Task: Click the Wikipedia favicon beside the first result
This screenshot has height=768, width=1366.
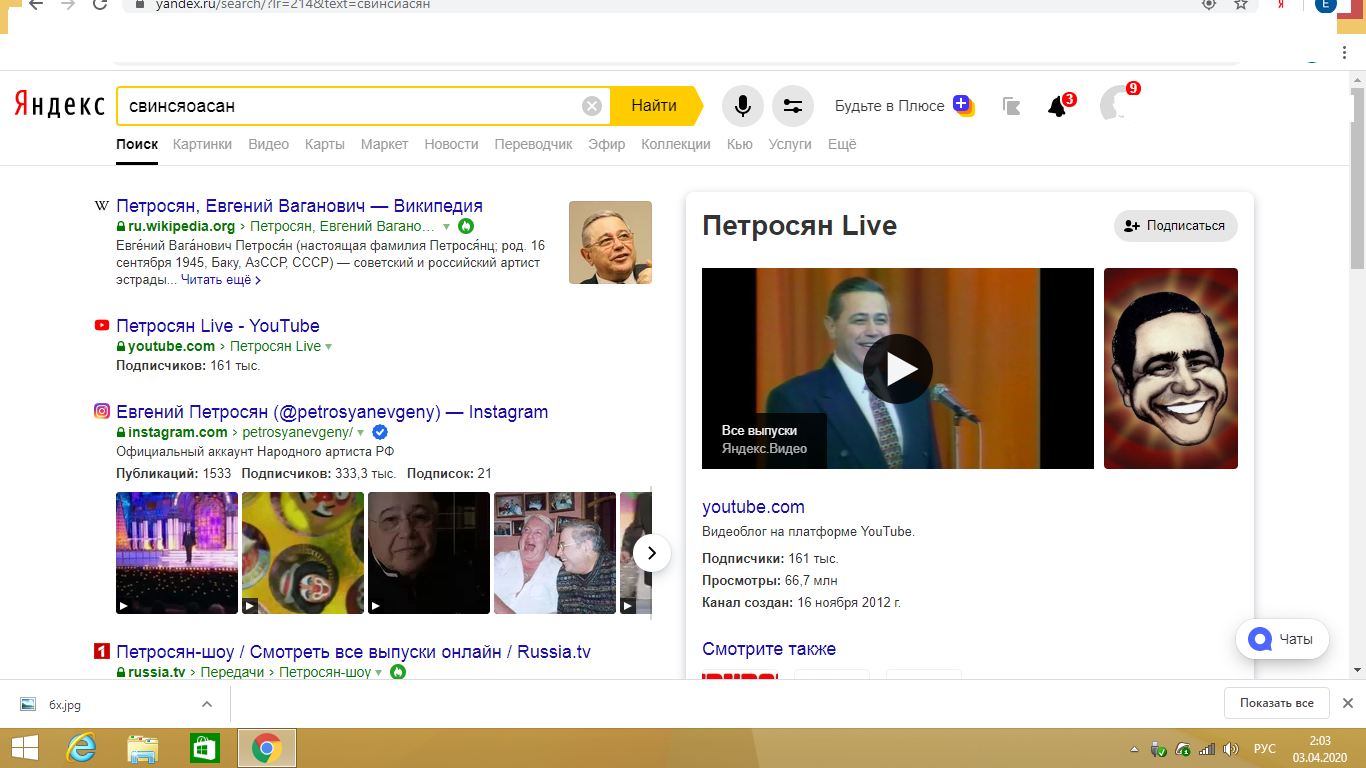Action: click(x=101, y=206)
